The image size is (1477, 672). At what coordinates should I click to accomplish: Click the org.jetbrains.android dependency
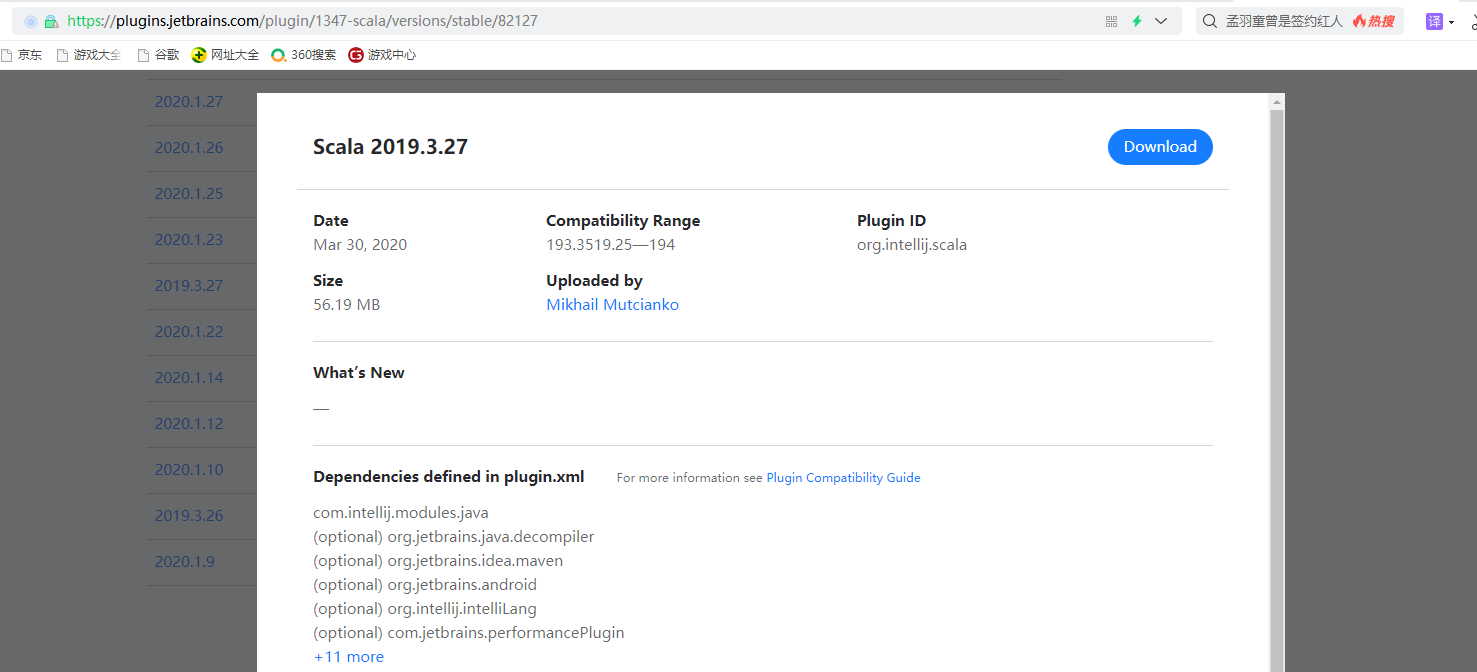(x=462, y=585)
